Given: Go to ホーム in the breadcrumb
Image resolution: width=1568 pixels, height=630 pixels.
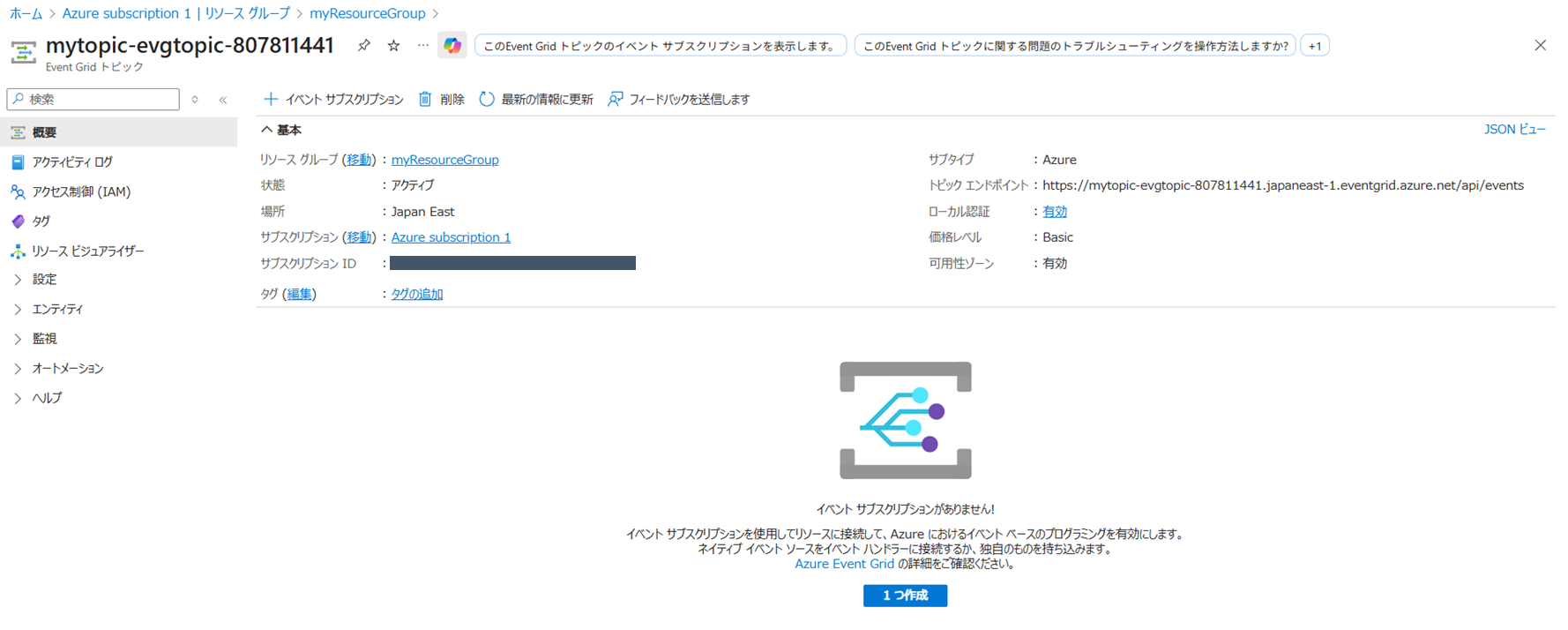Looking at the screenshot, I should (26, 13).
